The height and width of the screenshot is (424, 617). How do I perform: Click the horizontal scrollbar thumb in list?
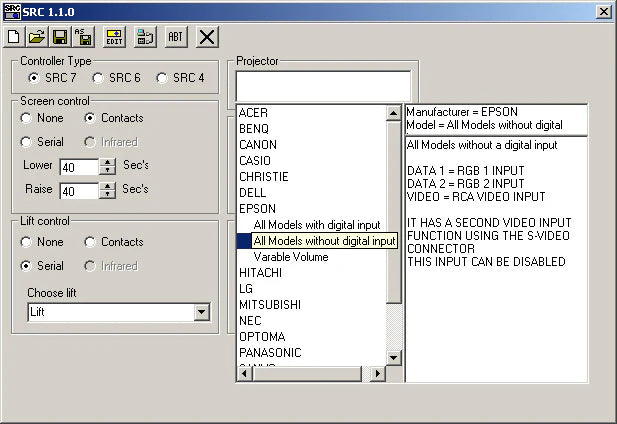307,373
